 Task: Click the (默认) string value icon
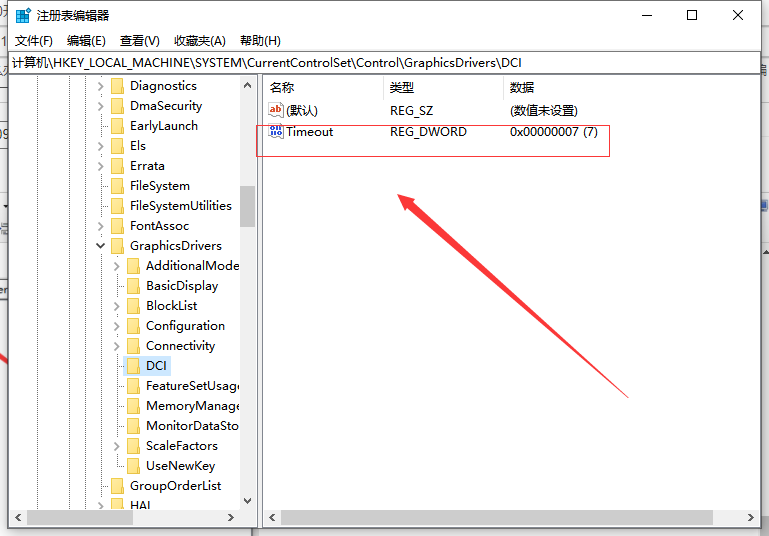[x=276, y=110]
